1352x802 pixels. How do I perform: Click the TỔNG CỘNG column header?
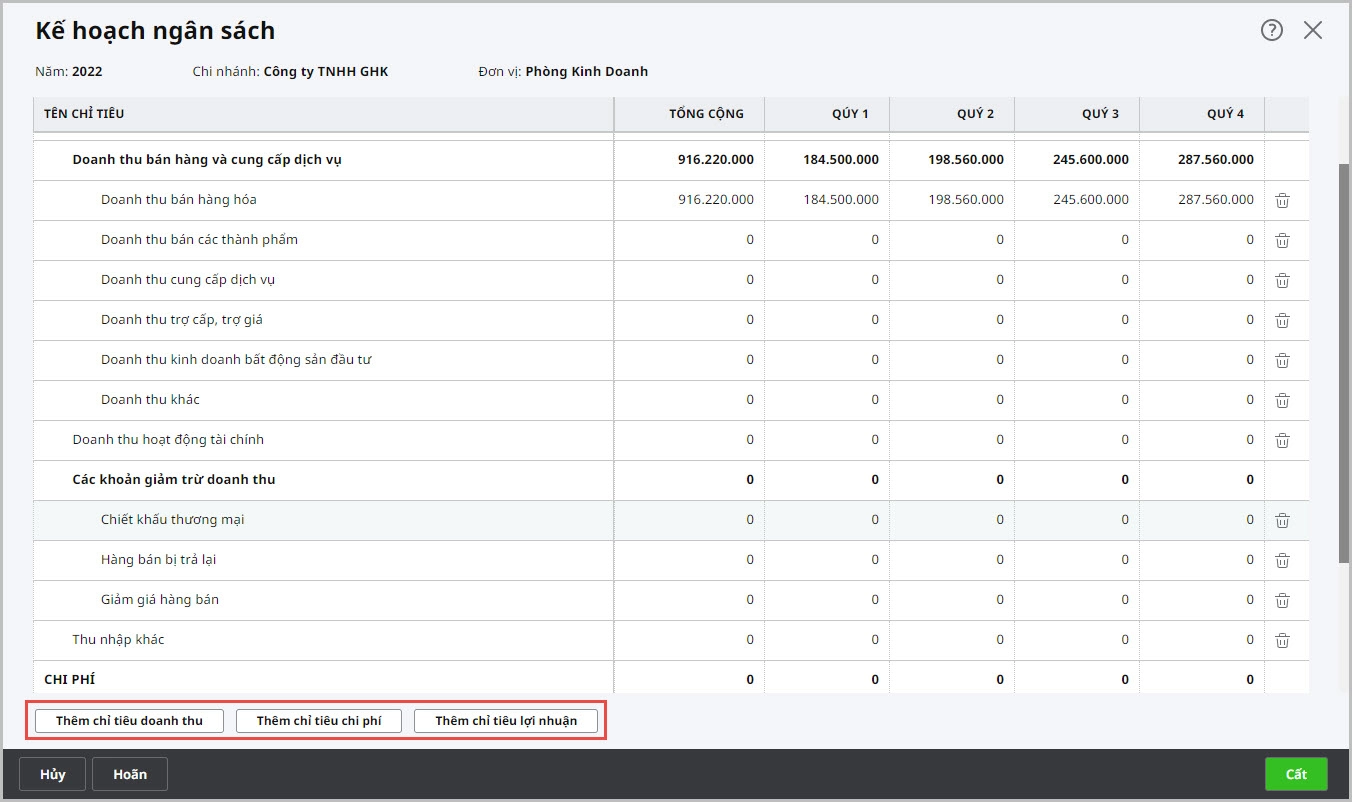[x=689, y=114]
